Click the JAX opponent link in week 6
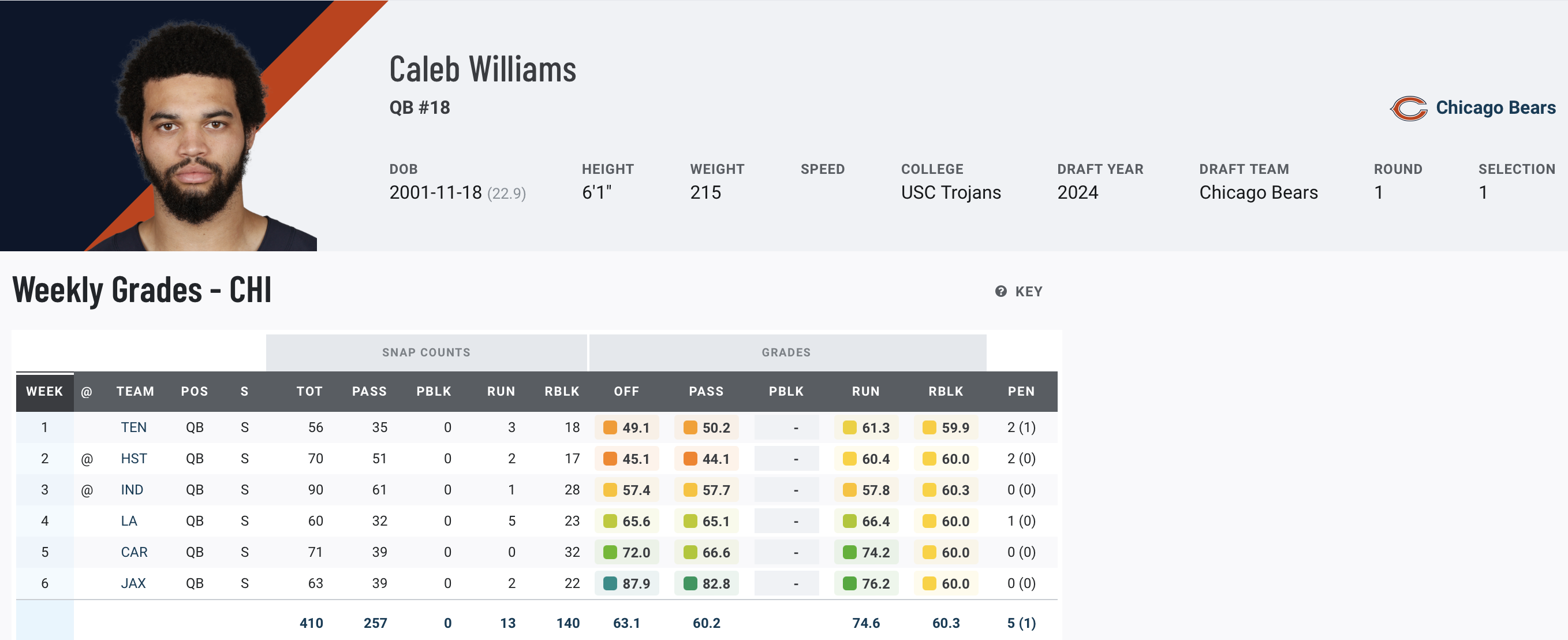Screen dimensions: 1568x640 click(x=133, y=583)
